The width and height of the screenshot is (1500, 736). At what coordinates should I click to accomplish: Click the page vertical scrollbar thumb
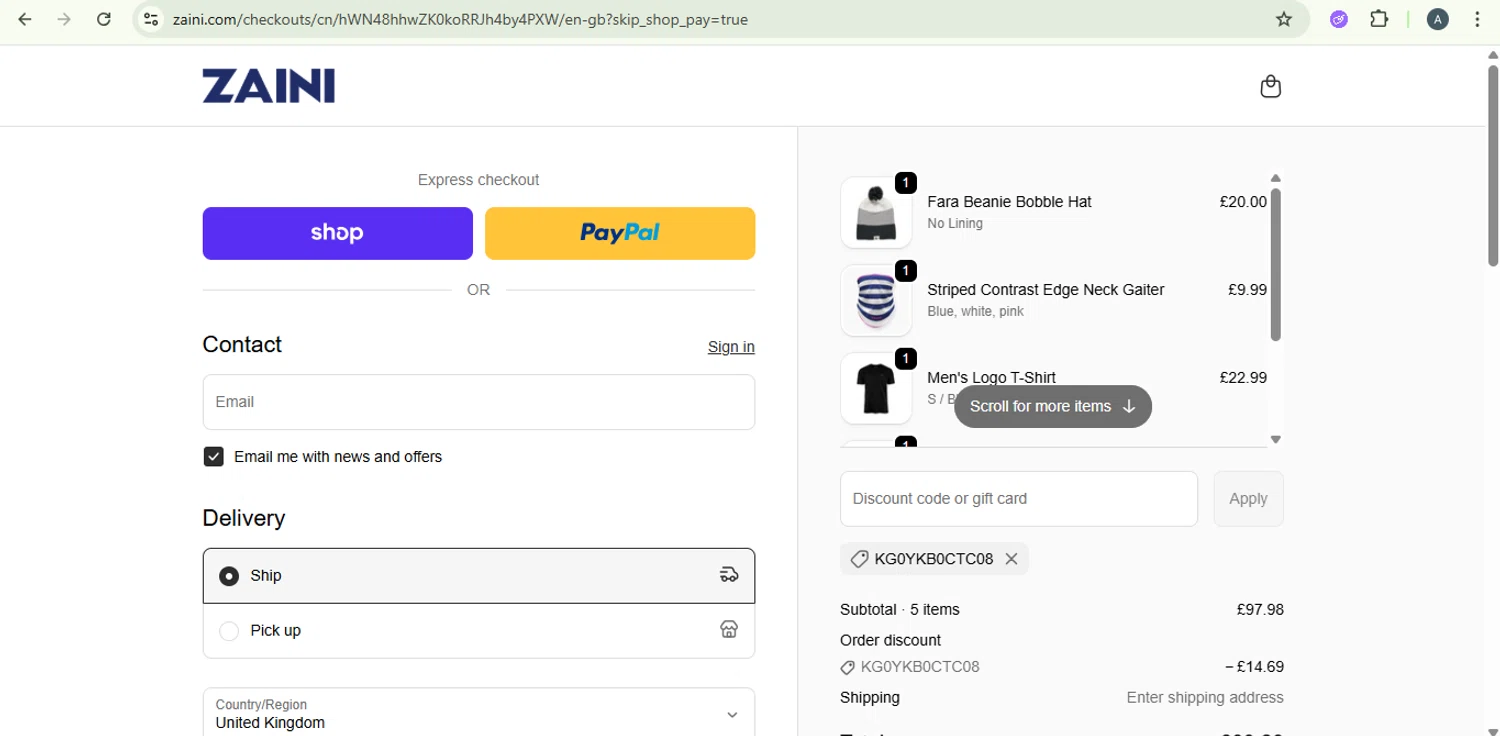coord(1493,165)
